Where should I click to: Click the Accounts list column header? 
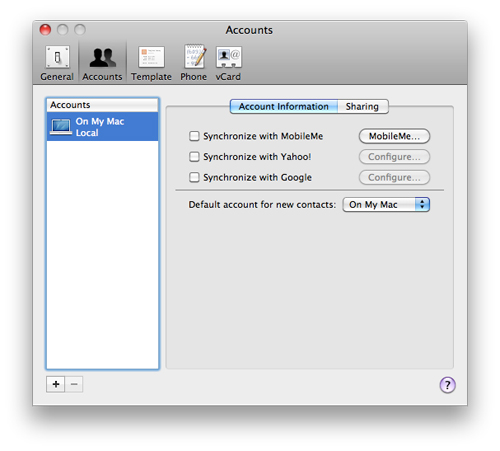click(x=102, y=105)
